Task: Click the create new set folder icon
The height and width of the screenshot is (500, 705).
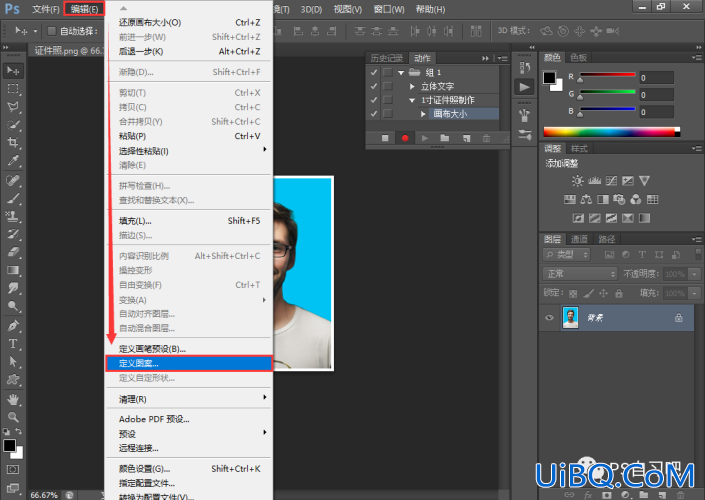Action: (445, 138)
